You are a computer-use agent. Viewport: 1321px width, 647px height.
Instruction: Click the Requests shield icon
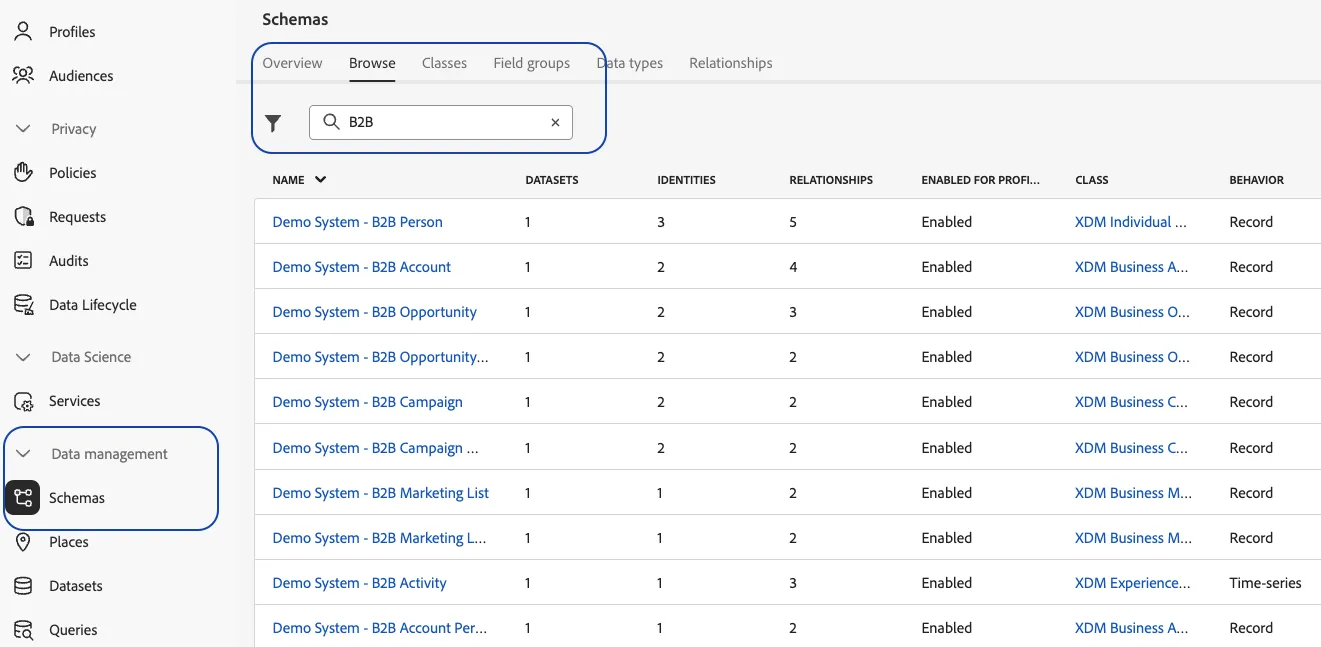pos(23,216)
